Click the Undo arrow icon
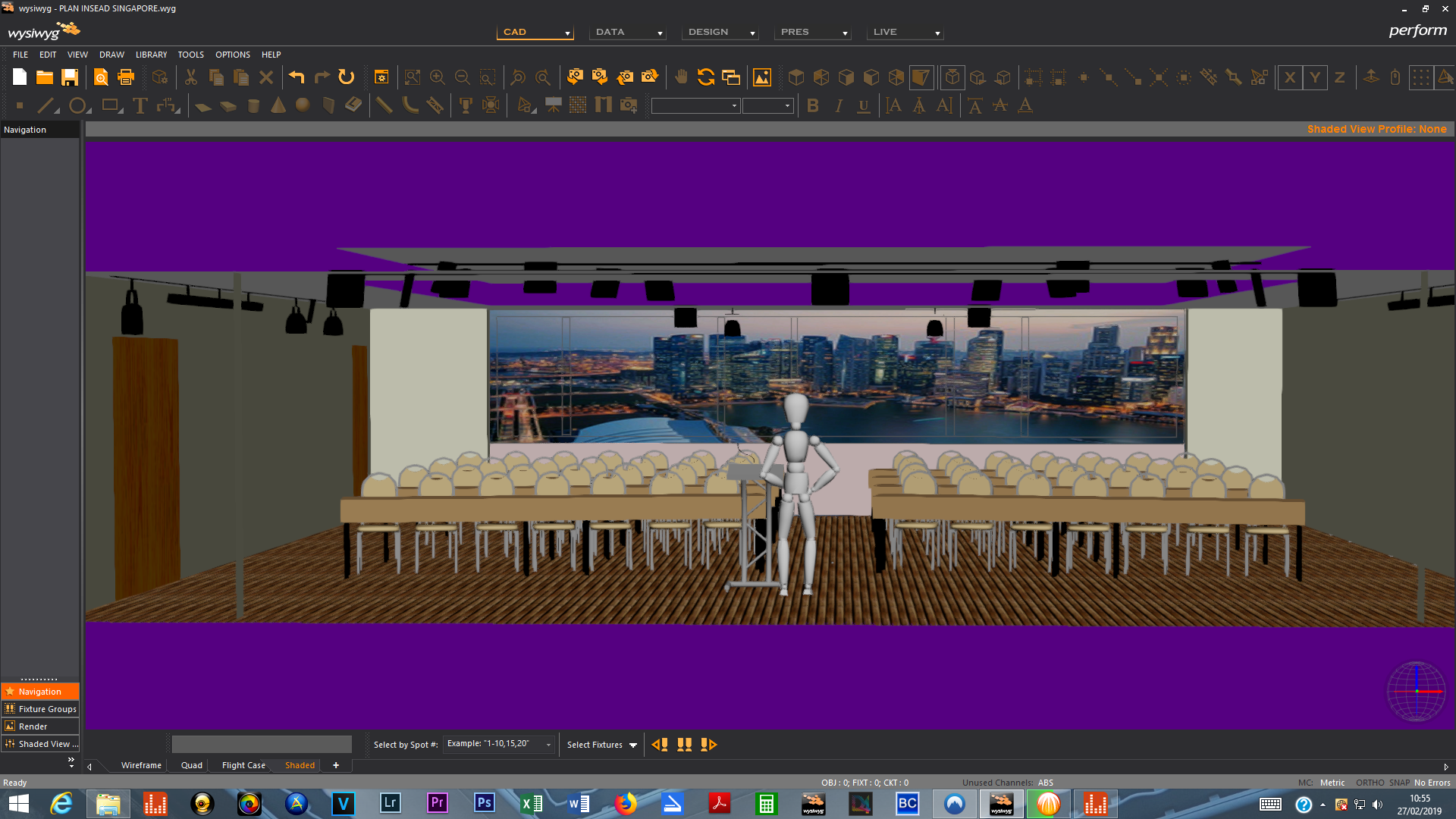Viewport: 1456px width, 819px height. pos(297,77)
